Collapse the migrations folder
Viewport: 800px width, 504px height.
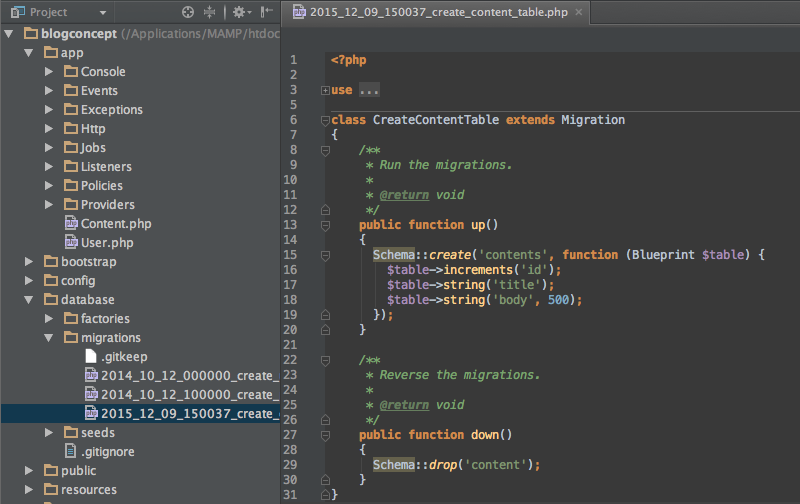coord(49,338)
